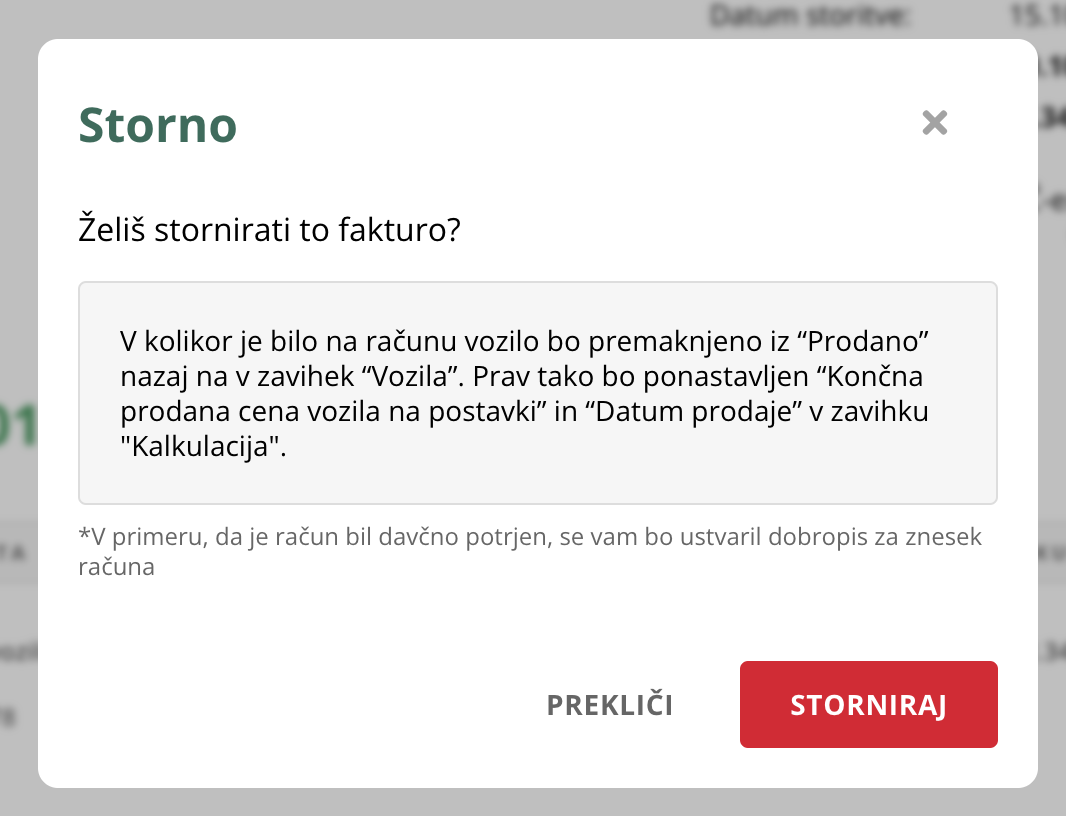
Task: Click the dimmed overlay below the dialog
Action: tap(533, 803)
